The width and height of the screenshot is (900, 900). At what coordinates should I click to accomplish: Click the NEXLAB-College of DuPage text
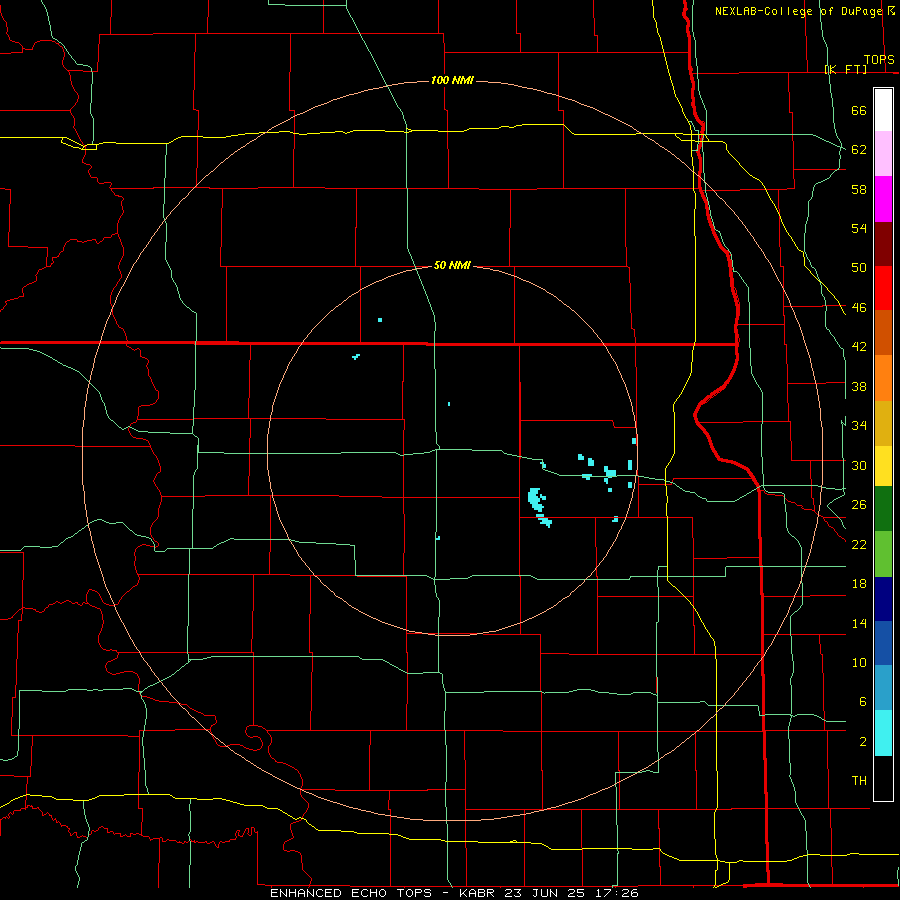coord(799,11)
